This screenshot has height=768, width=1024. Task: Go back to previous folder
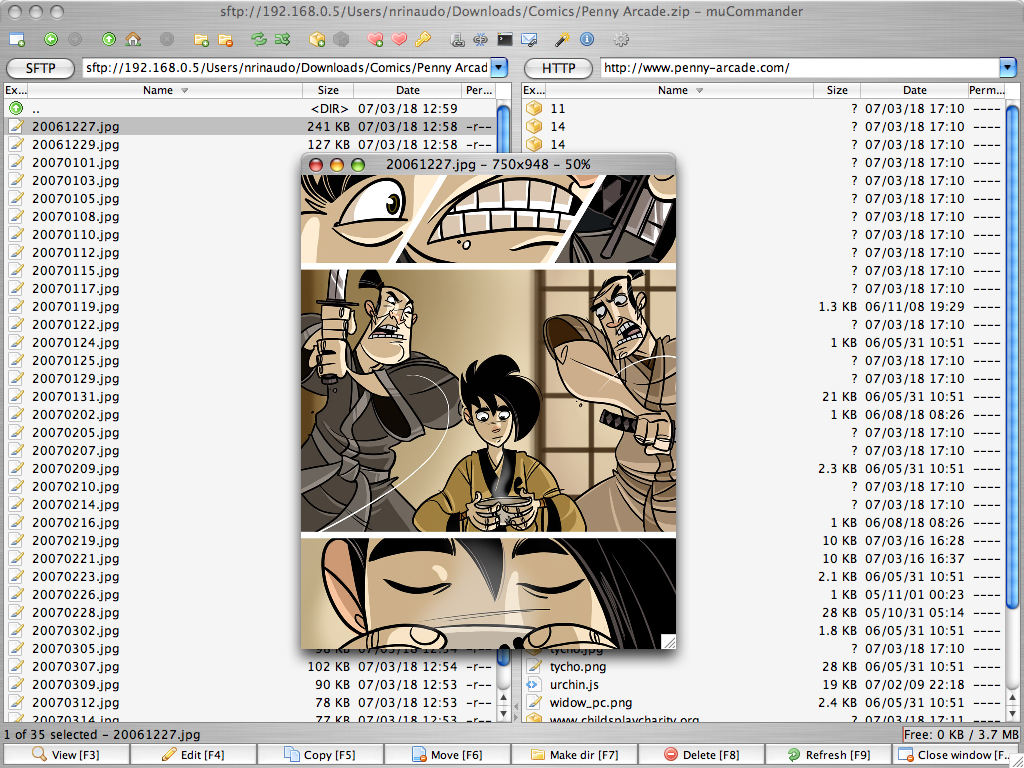coord(51,40)
